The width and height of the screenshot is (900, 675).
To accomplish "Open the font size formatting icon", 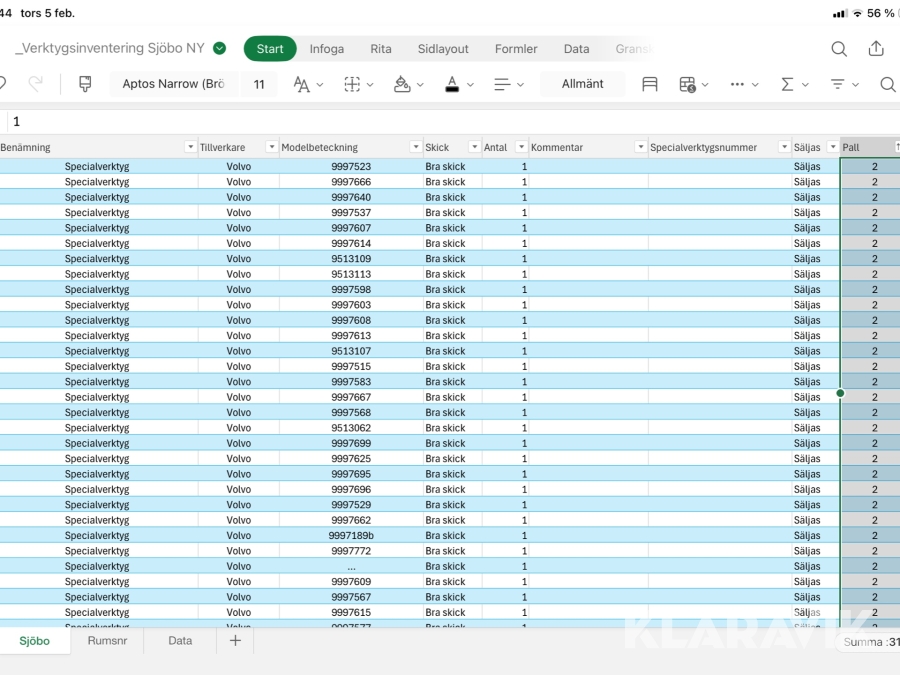I will coord(301,84).
